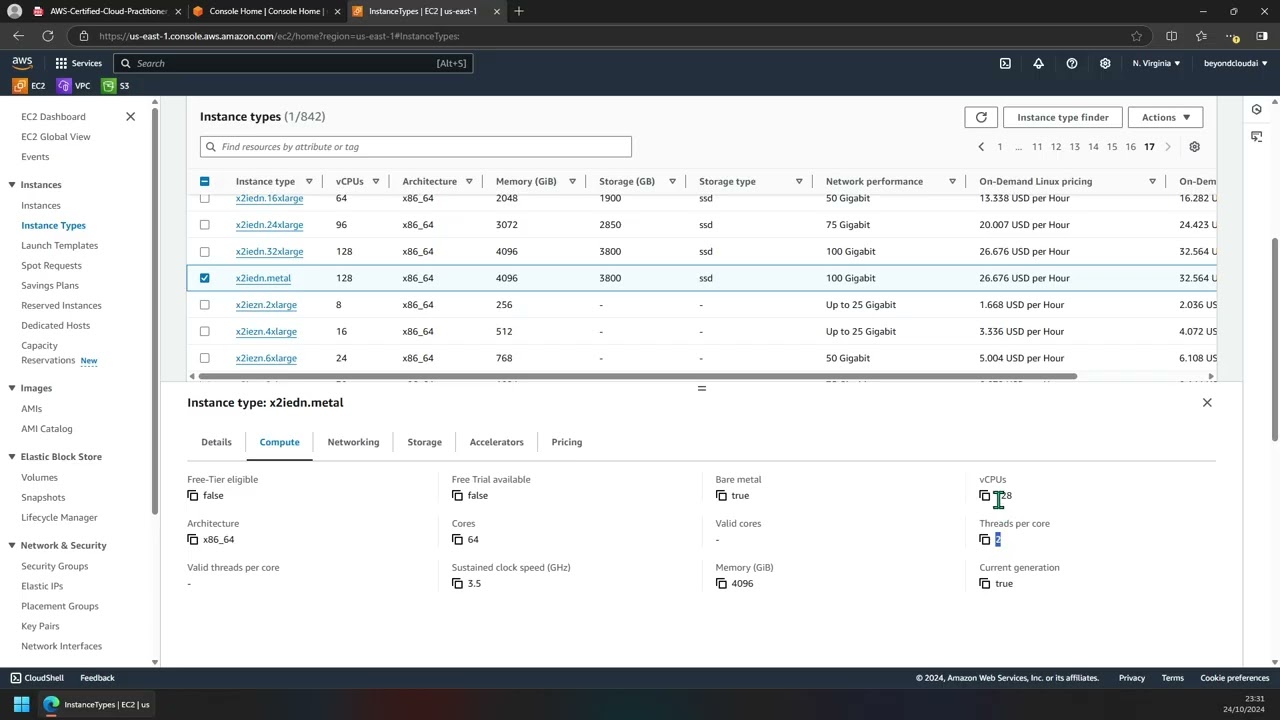Focus the AWS console search box

pos(291,63)
